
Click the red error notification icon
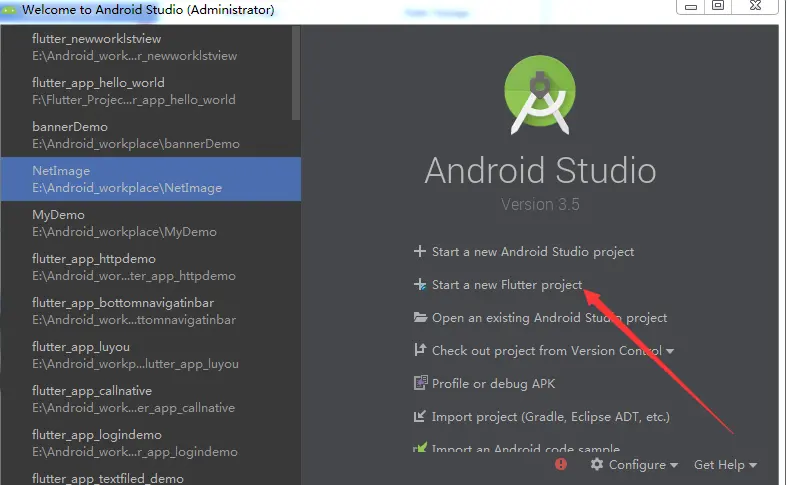click(561, 464)
